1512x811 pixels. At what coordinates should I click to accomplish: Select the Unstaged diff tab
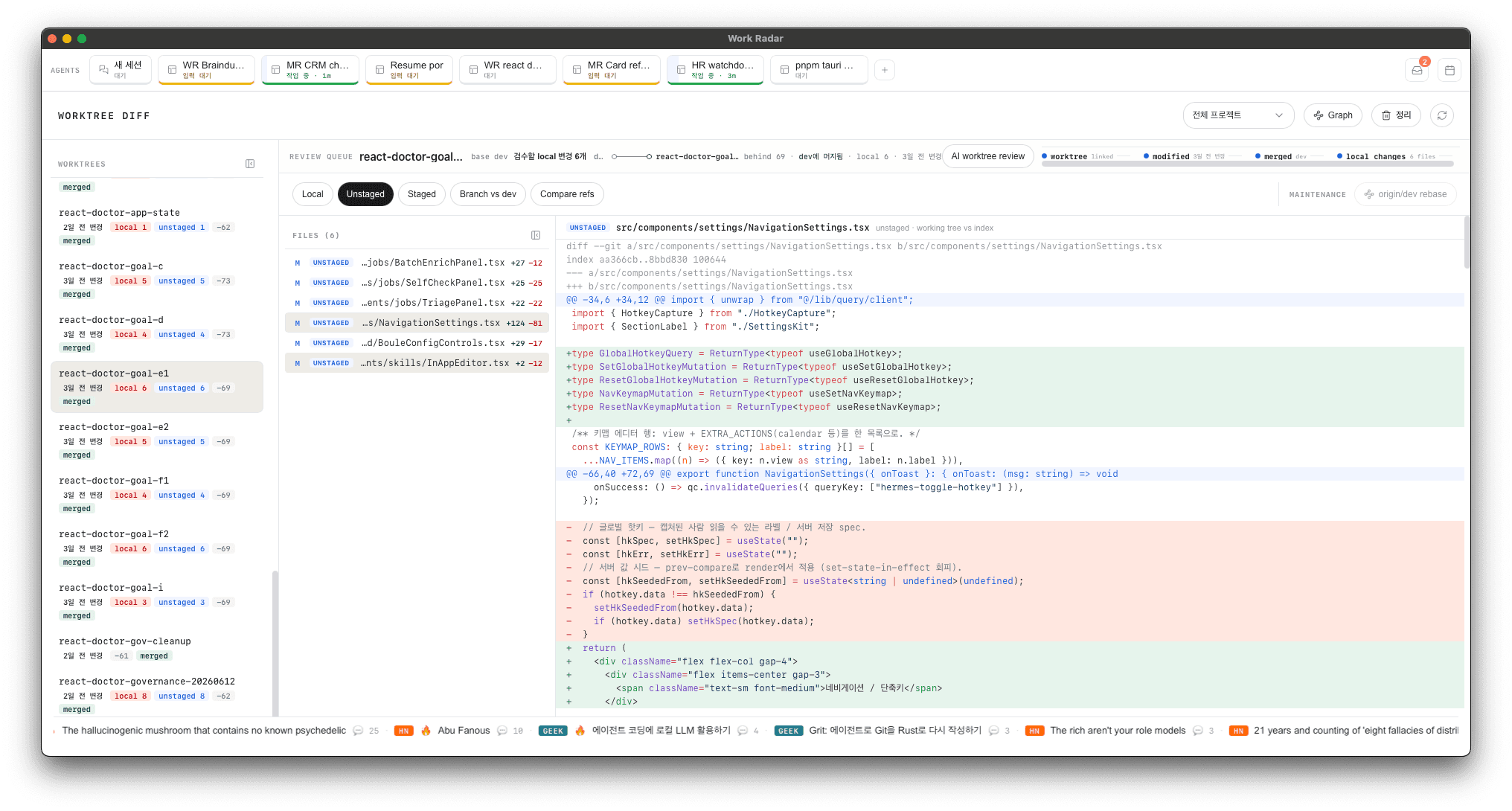point(365,194)
